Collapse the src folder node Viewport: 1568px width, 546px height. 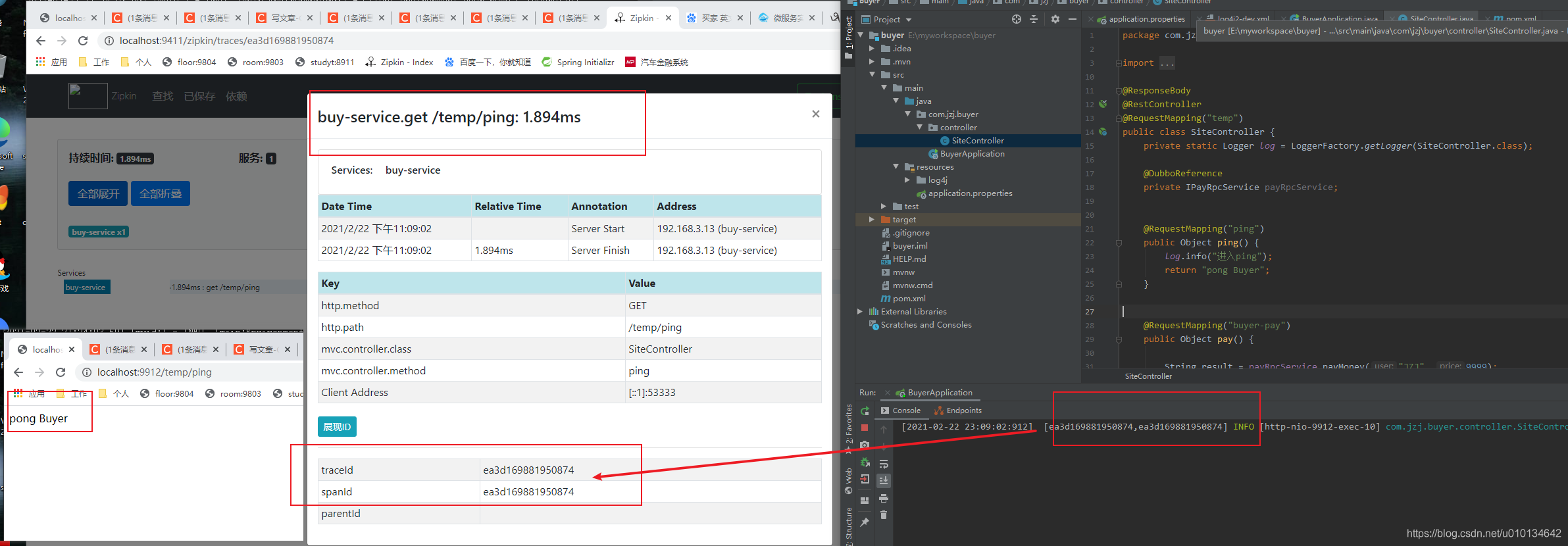[x=872, y=74]
